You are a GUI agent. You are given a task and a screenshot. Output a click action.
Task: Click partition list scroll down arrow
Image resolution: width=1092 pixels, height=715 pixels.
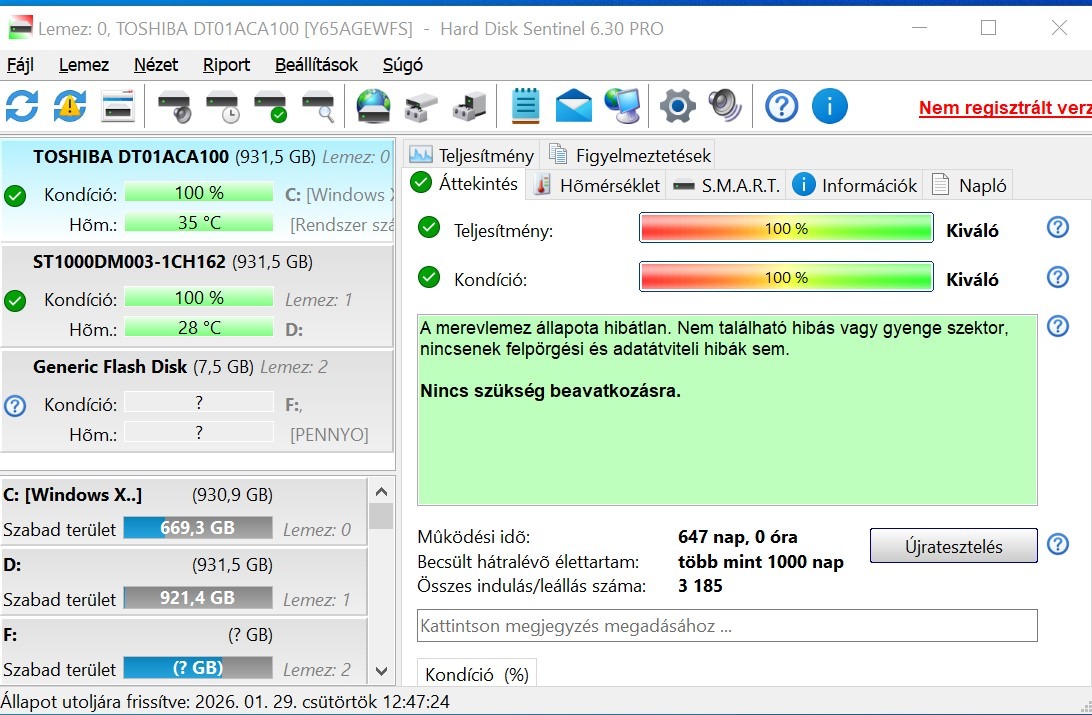pyautogui.click(x=381, y=671)
